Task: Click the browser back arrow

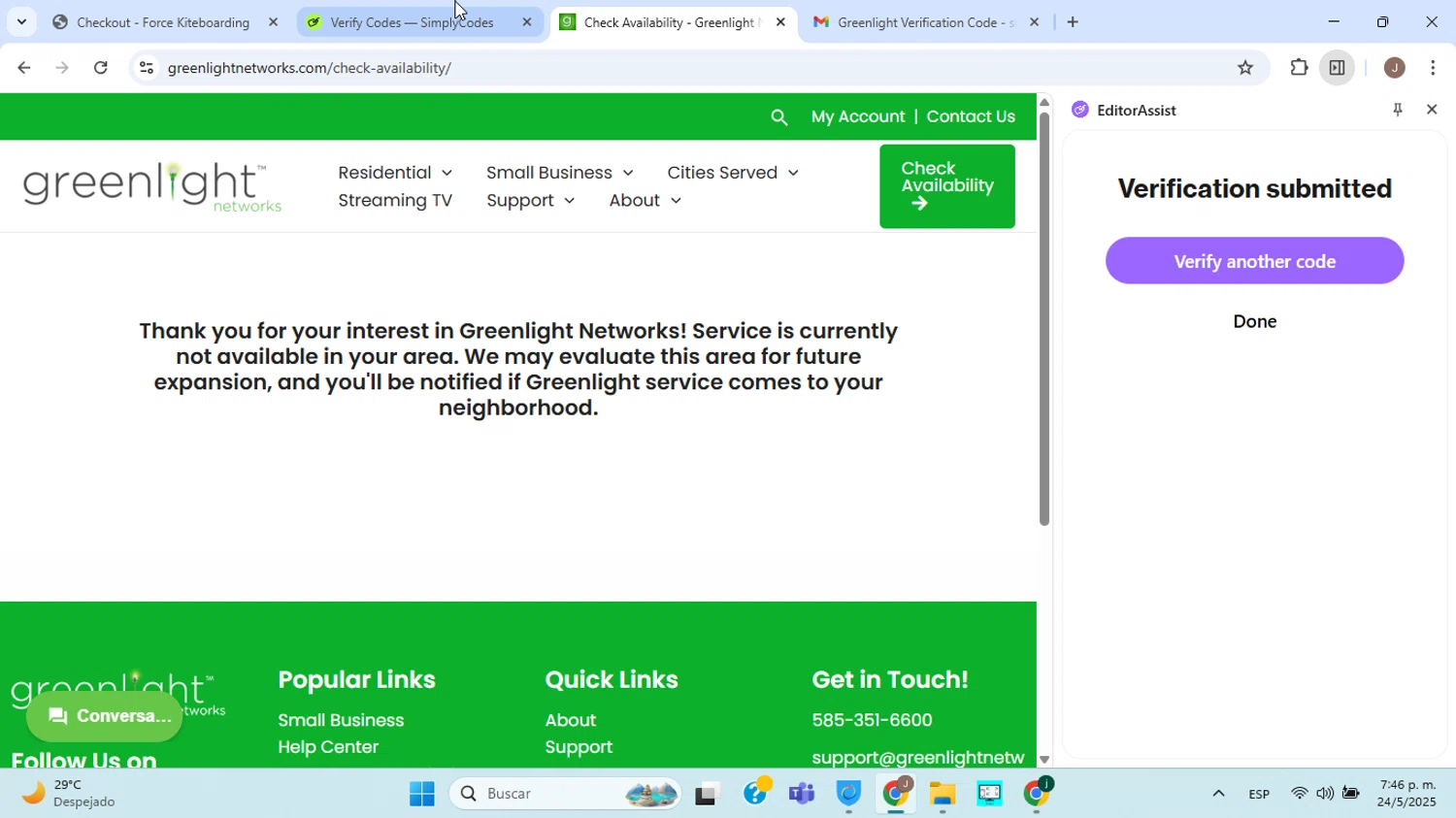Action: pyautogui.click(x=23, y=68)
